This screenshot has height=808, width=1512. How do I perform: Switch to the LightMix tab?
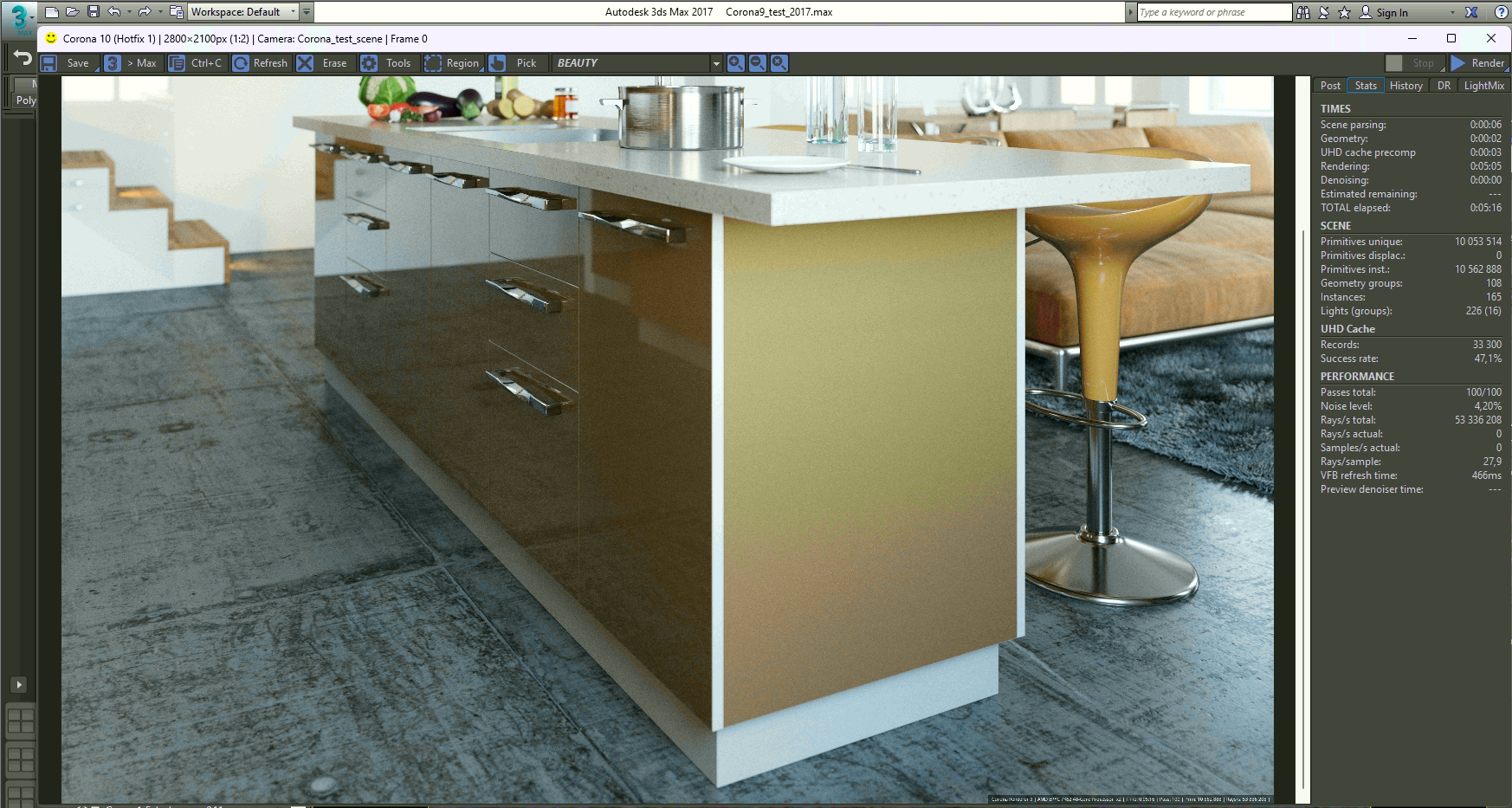1484,86
